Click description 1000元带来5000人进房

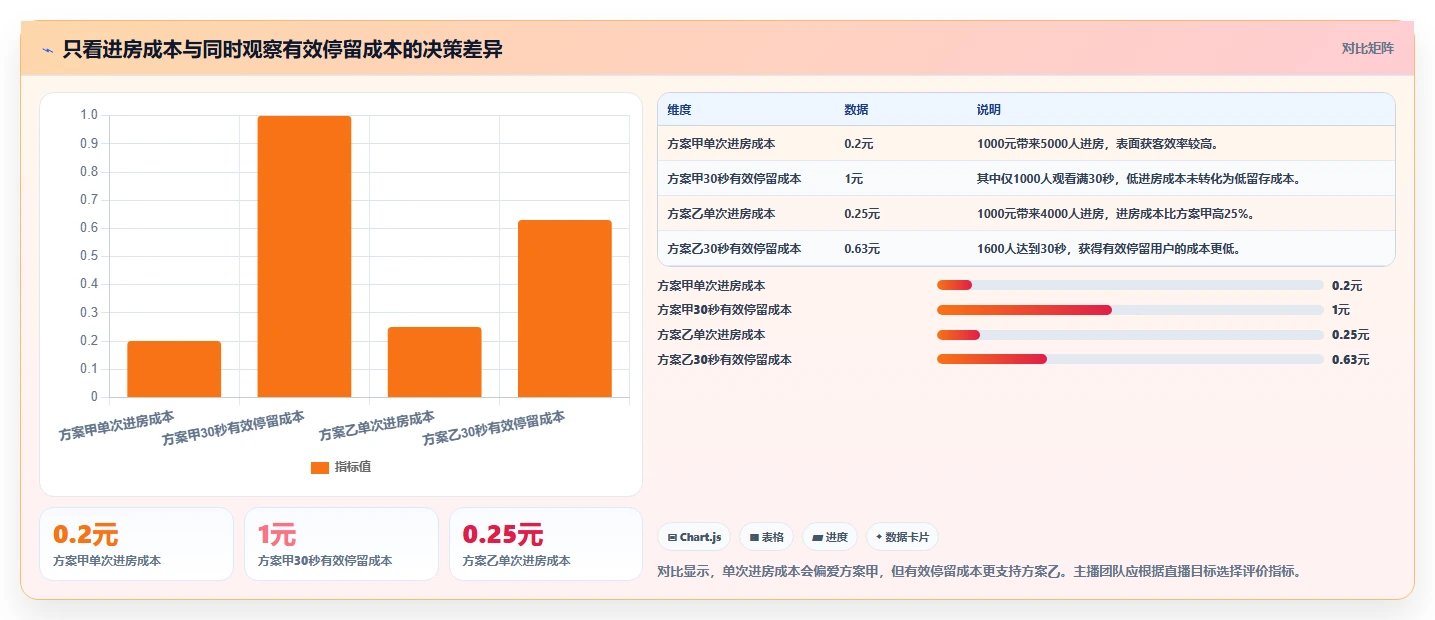pos(1097,144)
